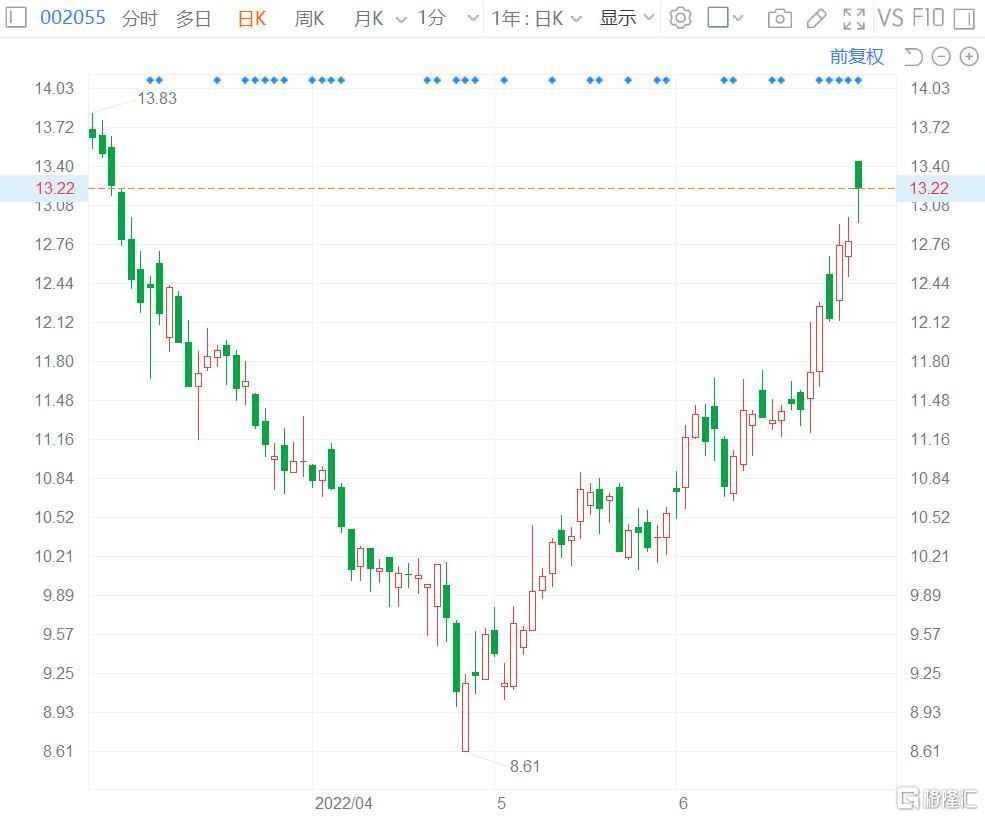
Task: Click the sidebar panel icon left of 002055
Action: 16,17
